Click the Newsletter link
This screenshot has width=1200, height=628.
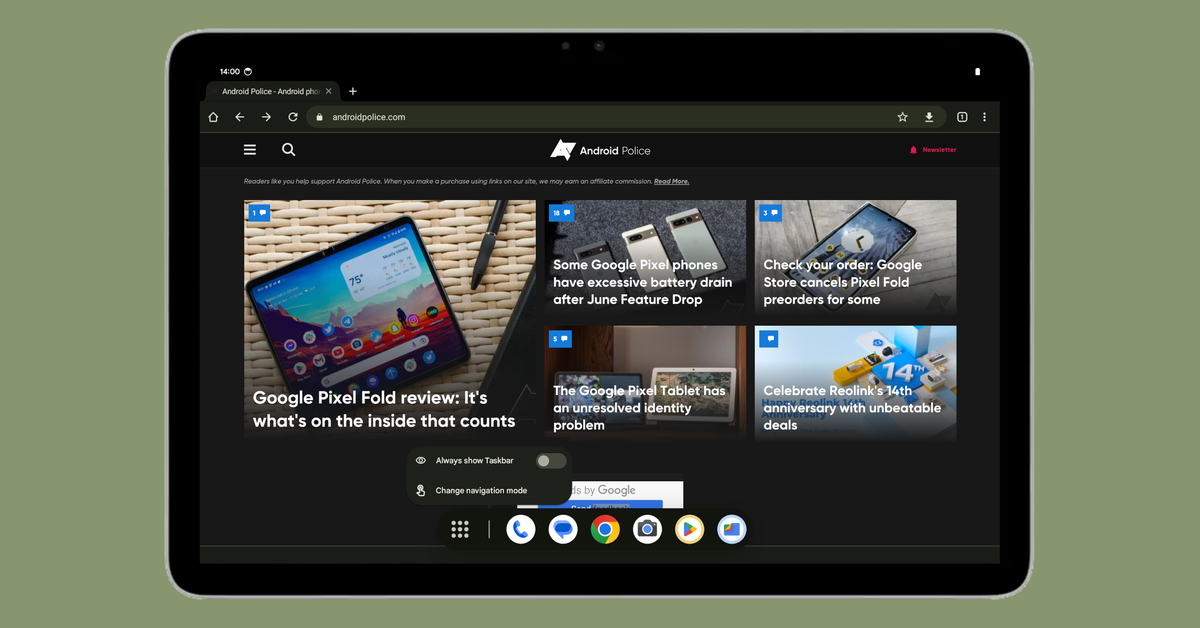pos(938,150)
